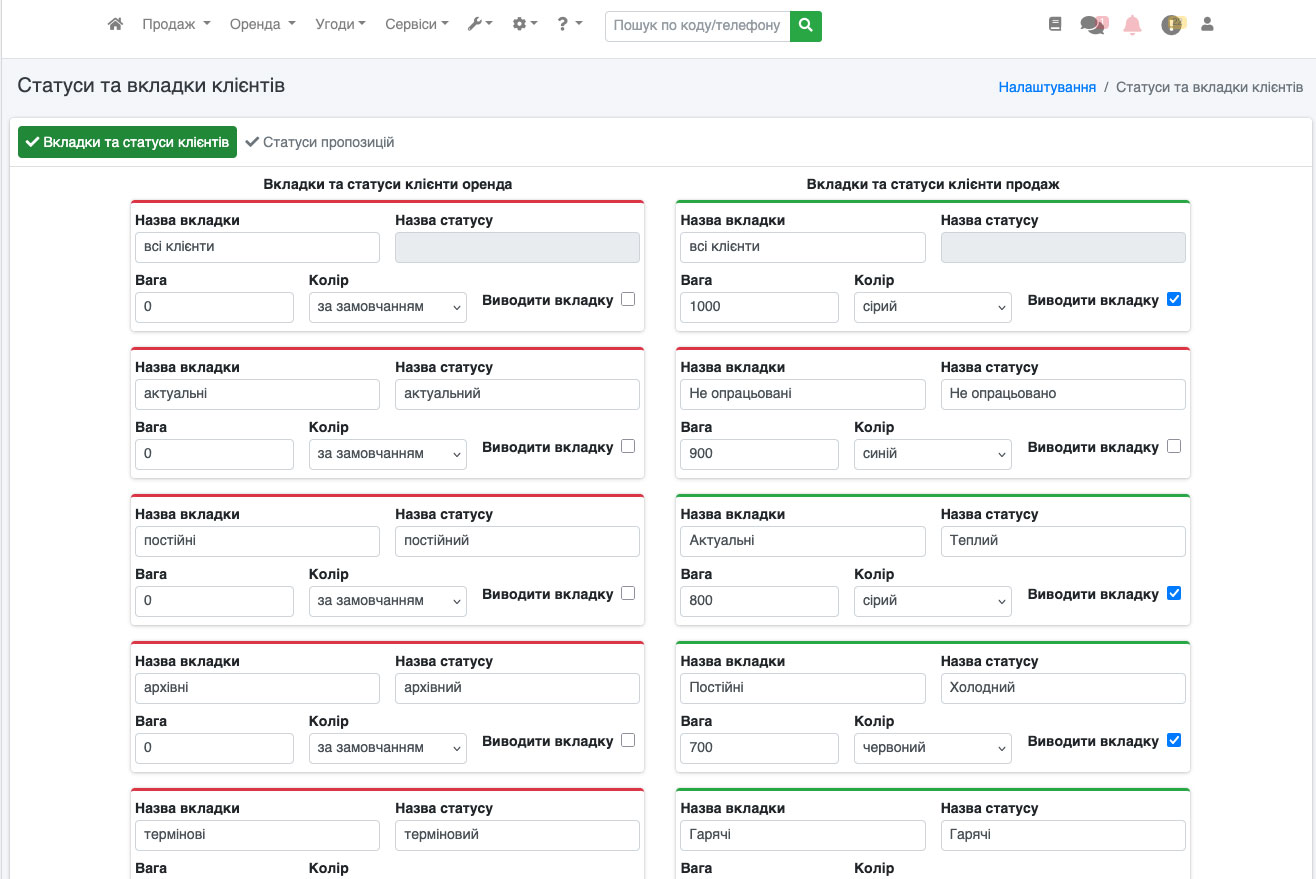Click the weight field containing 1000
1316x879 pixels.
(x=759, y=307)
